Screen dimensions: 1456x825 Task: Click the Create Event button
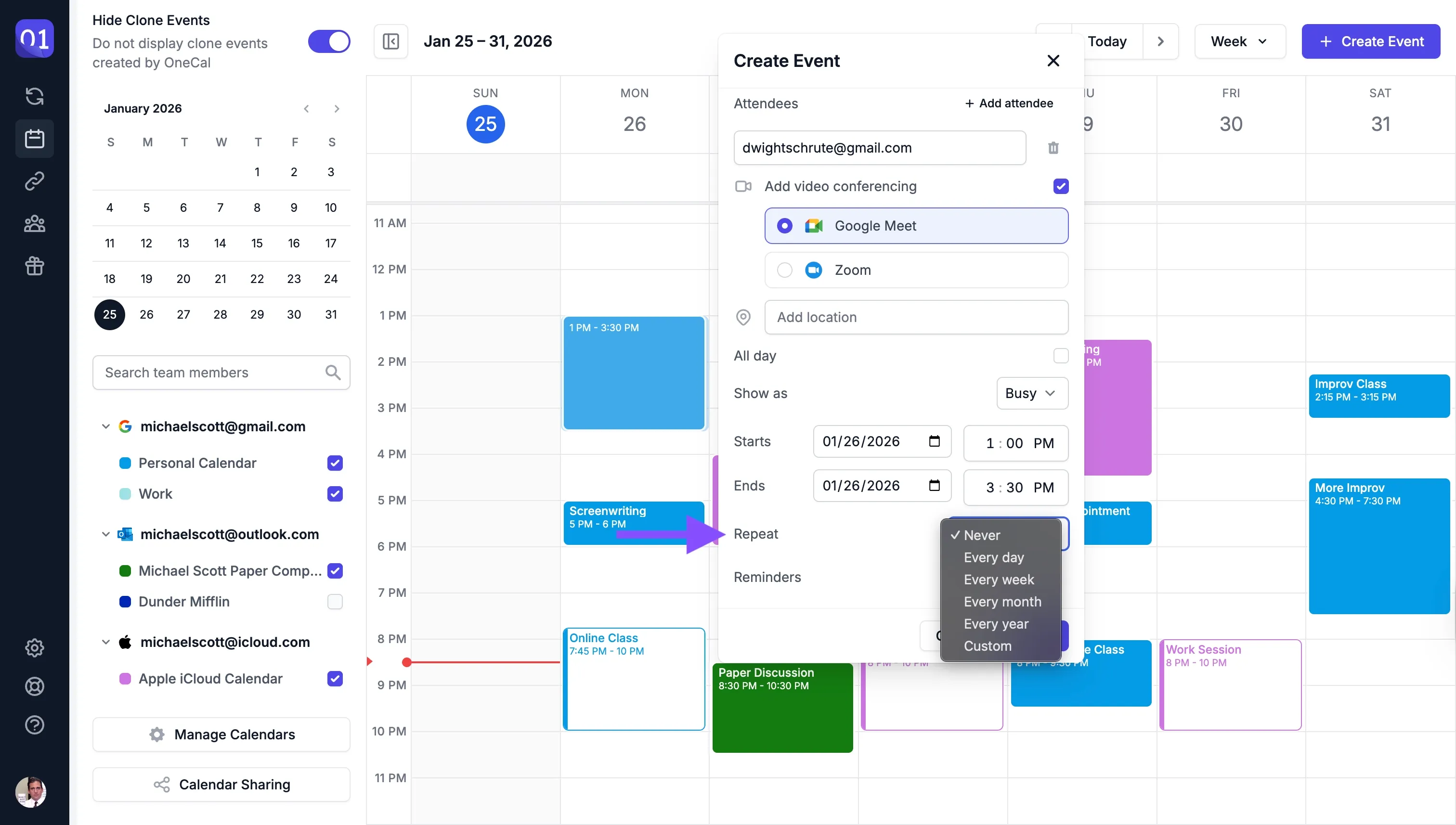coord(1370,41)
